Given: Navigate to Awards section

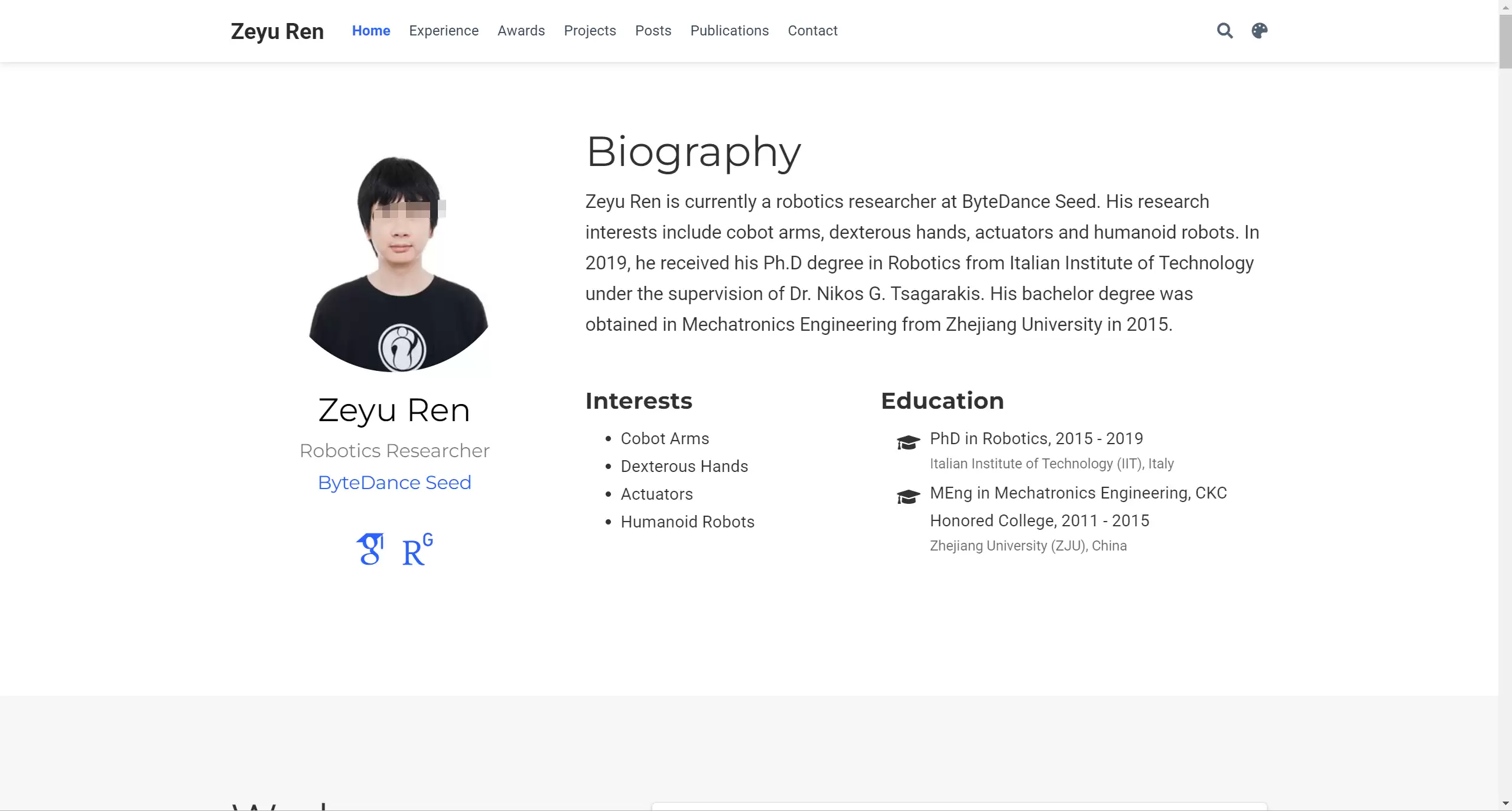Looking at the screenshot, I should click(521, 31).
